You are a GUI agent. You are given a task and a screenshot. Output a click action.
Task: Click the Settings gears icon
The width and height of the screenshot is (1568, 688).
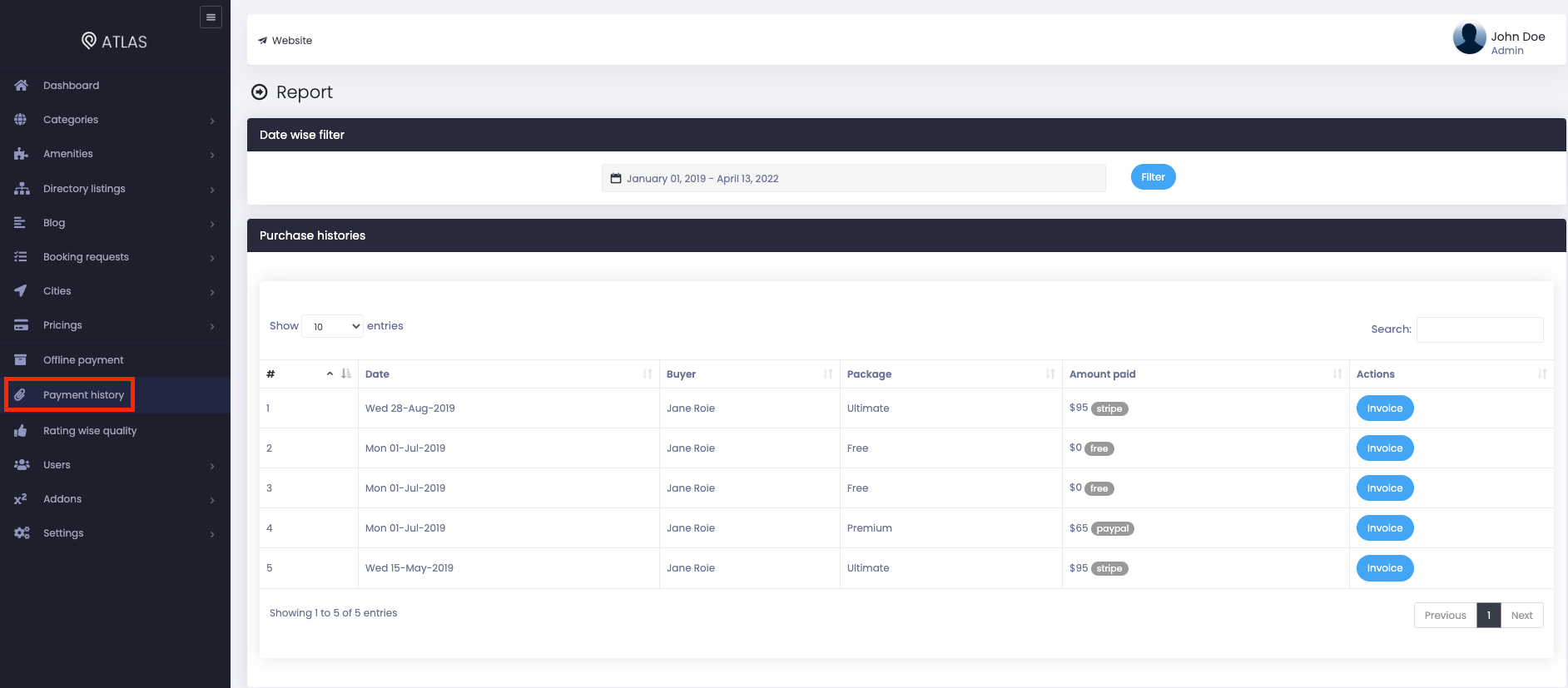click(22, 532)
